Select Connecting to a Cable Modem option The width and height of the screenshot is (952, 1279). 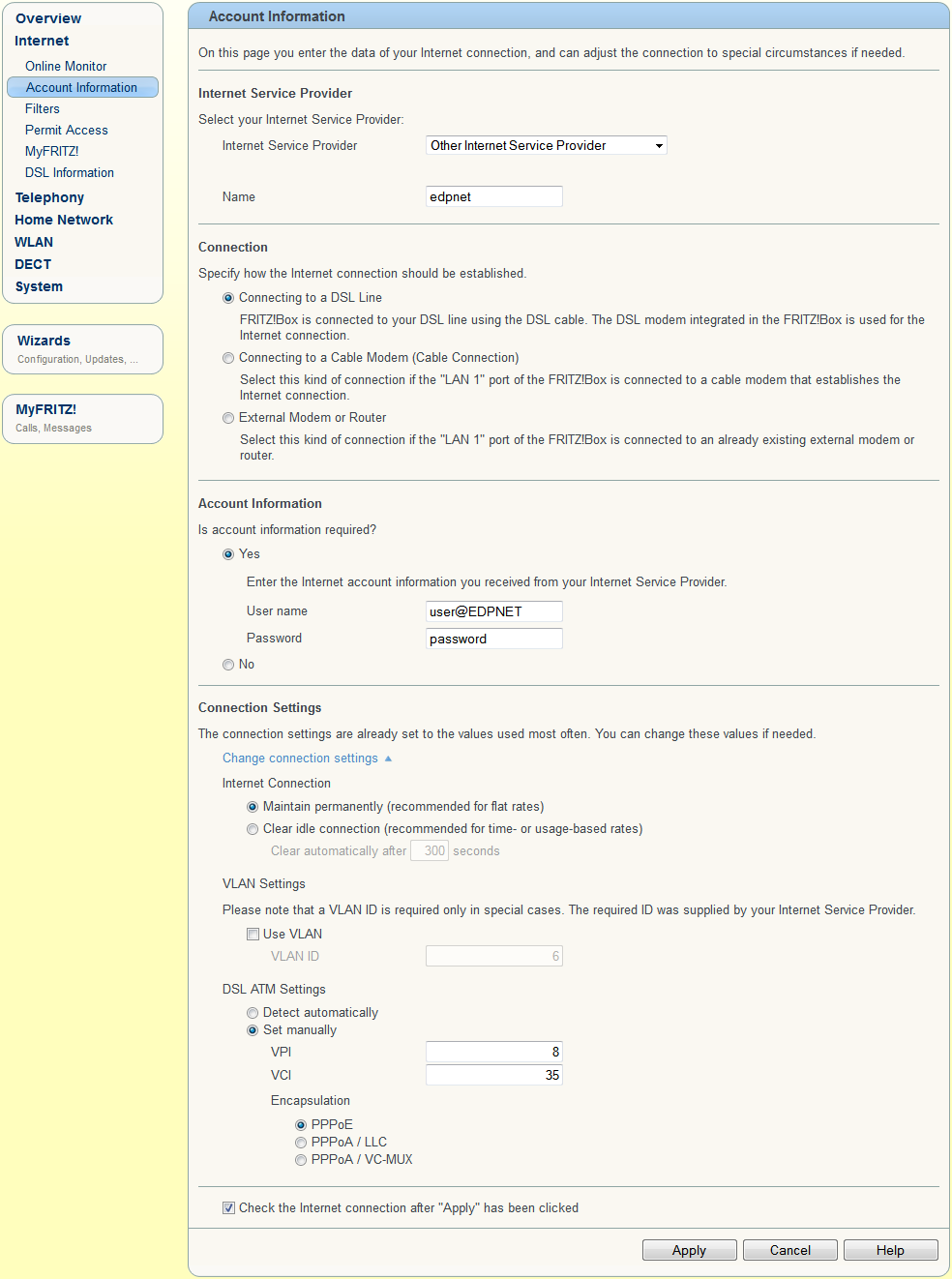click(228, 358)
